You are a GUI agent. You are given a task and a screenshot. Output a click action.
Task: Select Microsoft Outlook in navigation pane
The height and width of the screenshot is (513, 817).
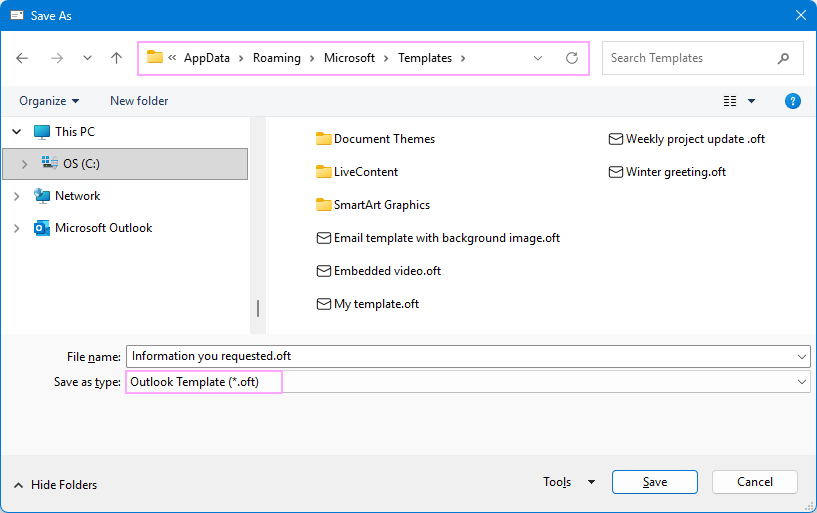(104, 228)
